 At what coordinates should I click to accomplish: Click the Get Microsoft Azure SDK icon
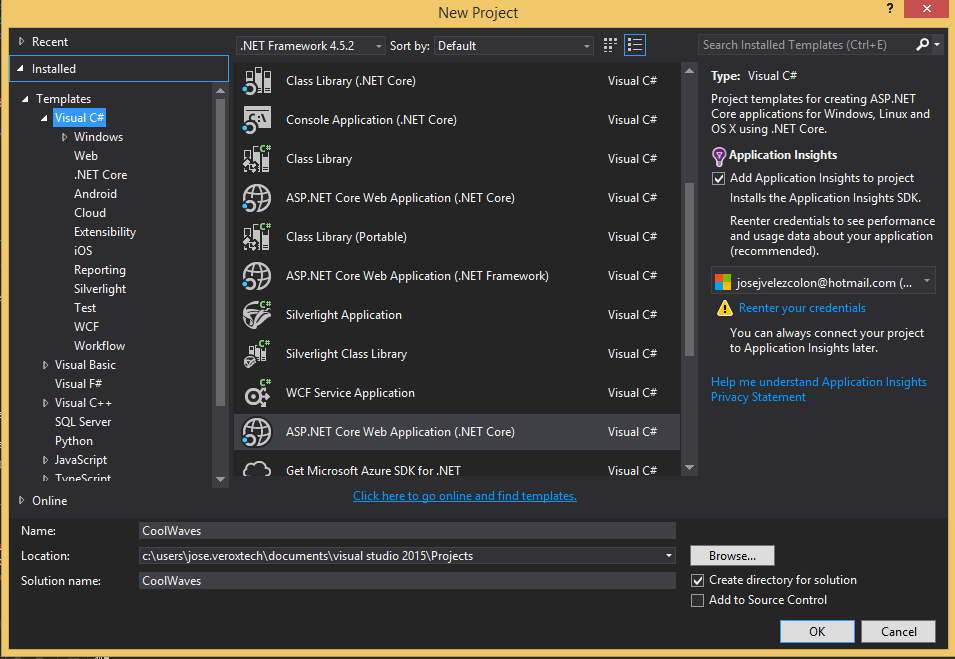coord(257,470)
